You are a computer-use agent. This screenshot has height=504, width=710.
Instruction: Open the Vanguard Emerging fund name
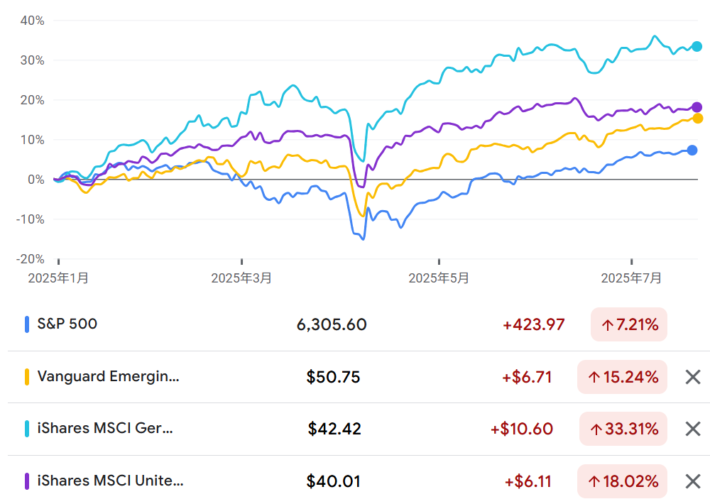point(109,377)
